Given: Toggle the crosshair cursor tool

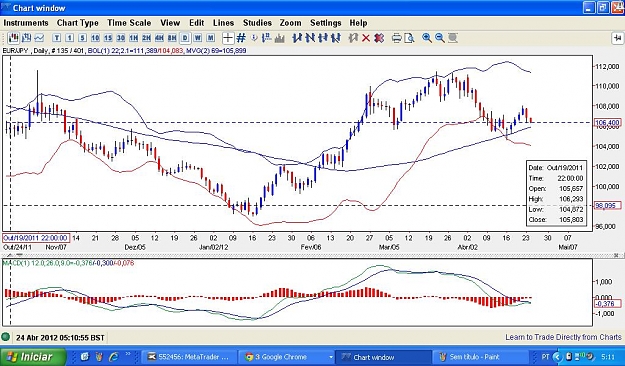Looking at the screenshot, I should coord(228,38).
